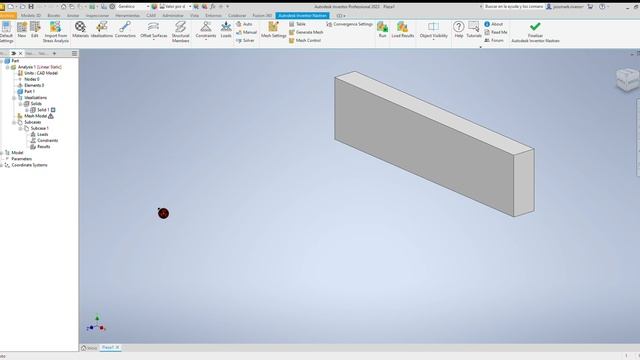Expand the Offset Surfaces dropdown arrow

click(153, 40)
